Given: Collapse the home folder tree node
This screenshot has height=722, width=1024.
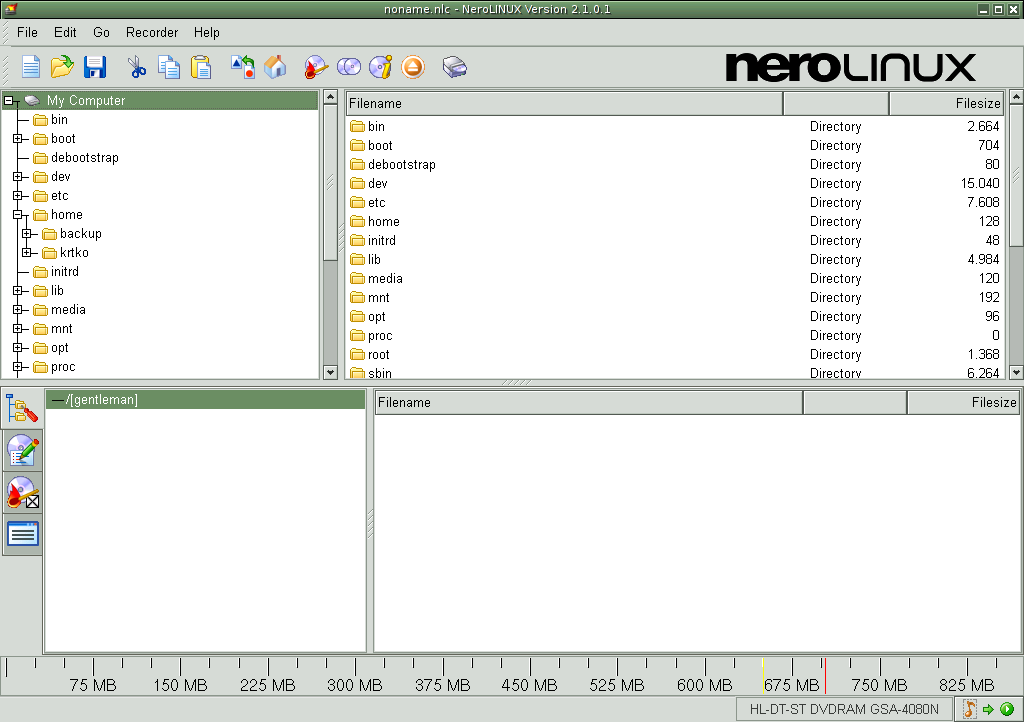Looking at the screenshot, I should click(x=18, y=215).
